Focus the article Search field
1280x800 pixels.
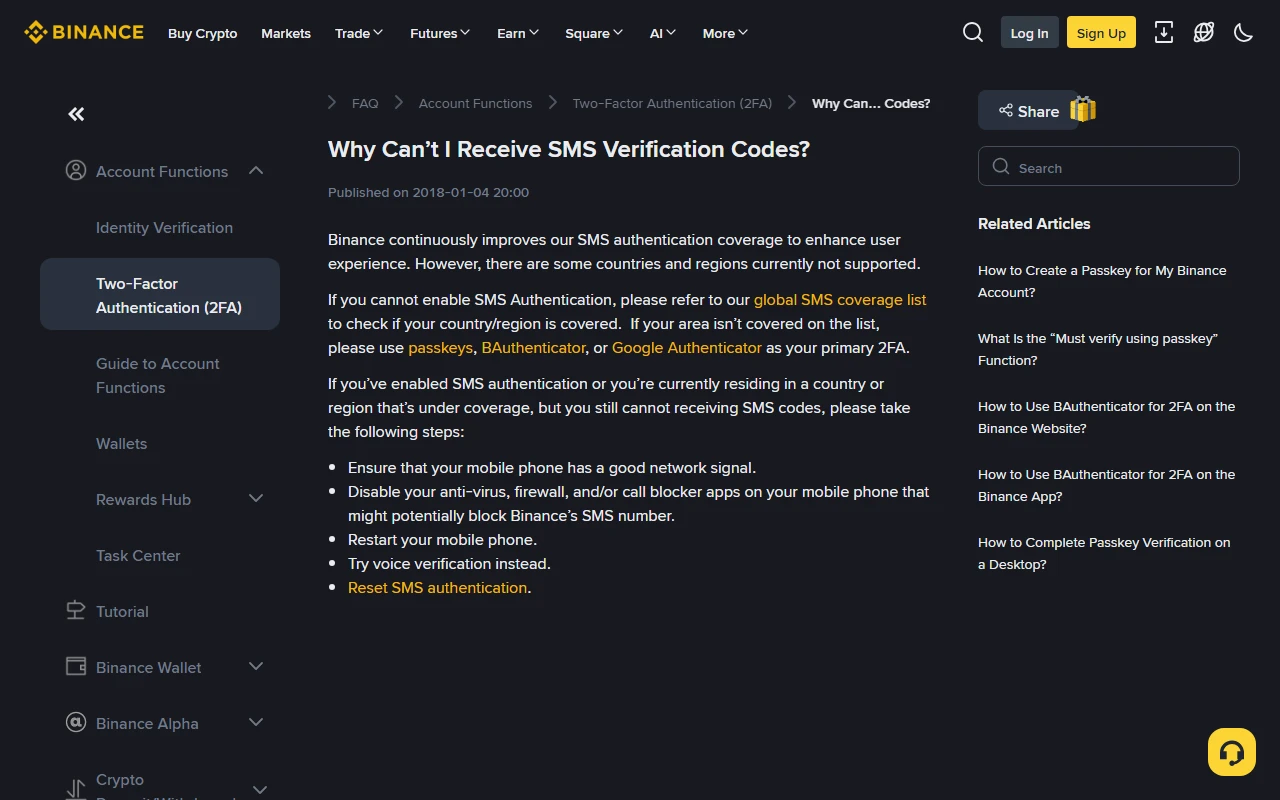pos(1109,166)
